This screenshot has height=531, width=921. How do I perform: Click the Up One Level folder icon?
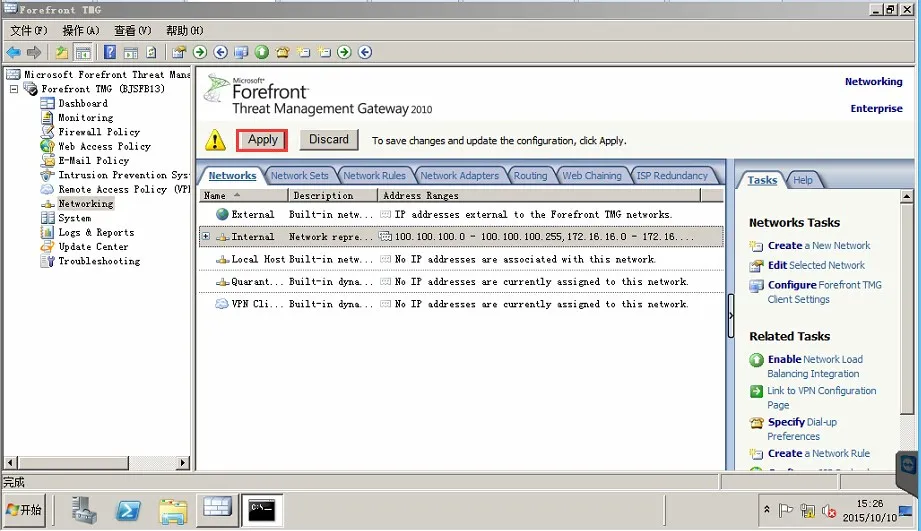62,52
